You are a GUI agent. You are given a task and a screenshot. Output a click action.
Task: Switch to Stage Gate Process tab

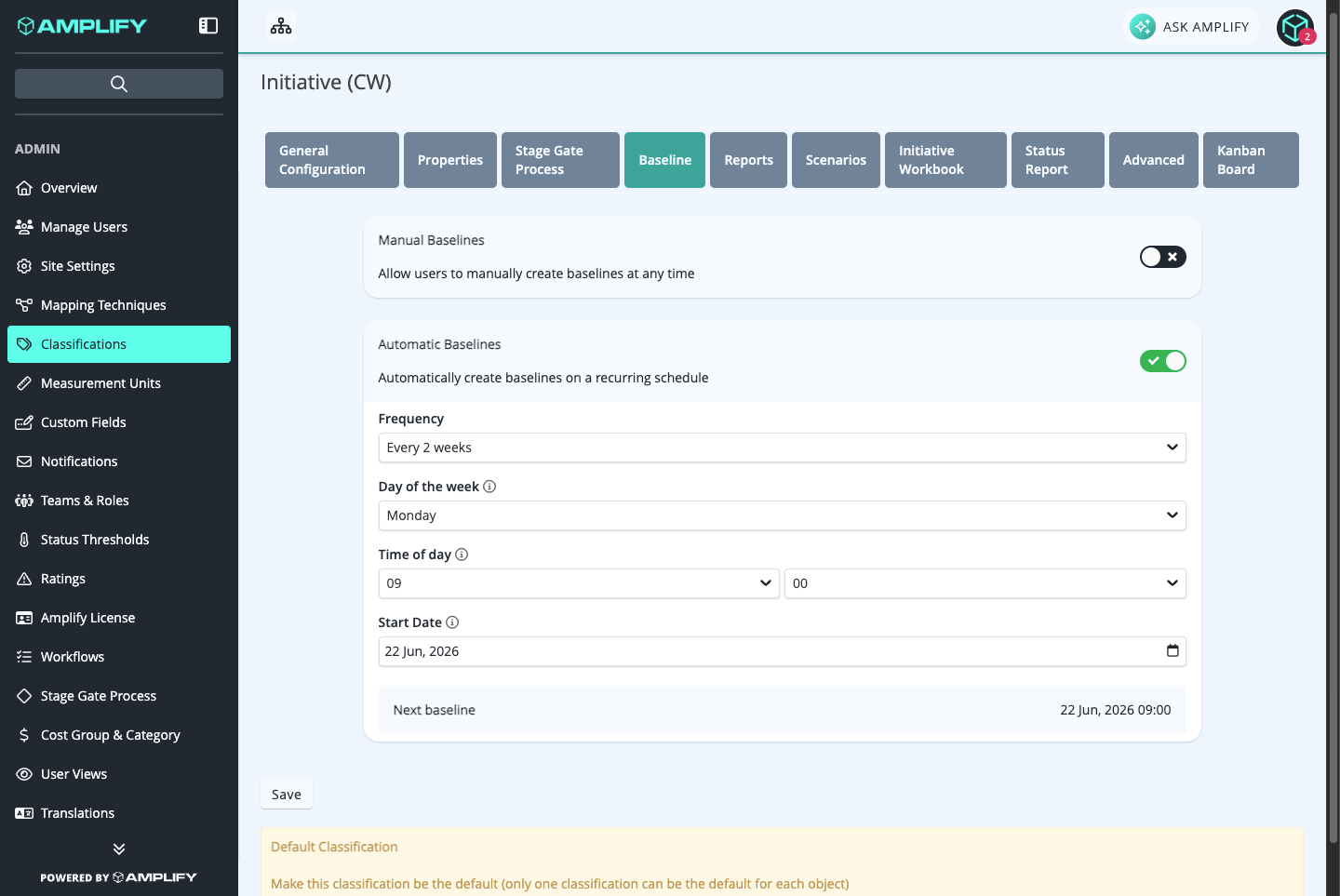tap(560, 160)
